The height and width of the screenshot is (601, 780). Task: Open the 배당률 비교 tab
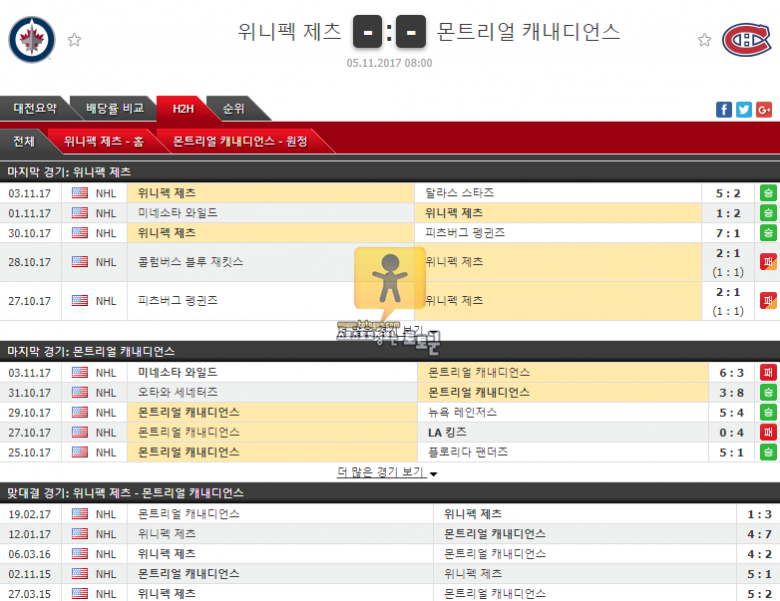coord(115,108)
